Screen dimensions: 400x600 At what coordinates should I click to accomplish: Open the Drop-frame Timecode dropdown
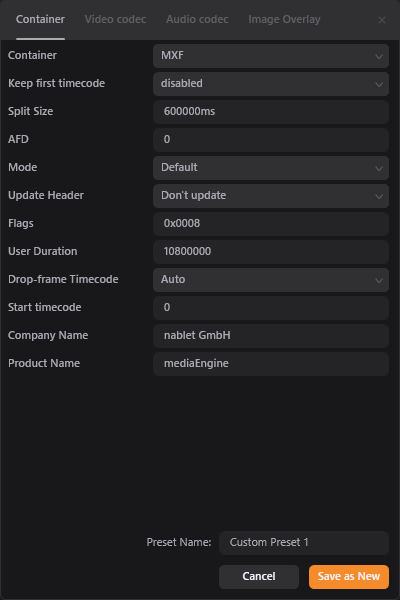(271, 280)
